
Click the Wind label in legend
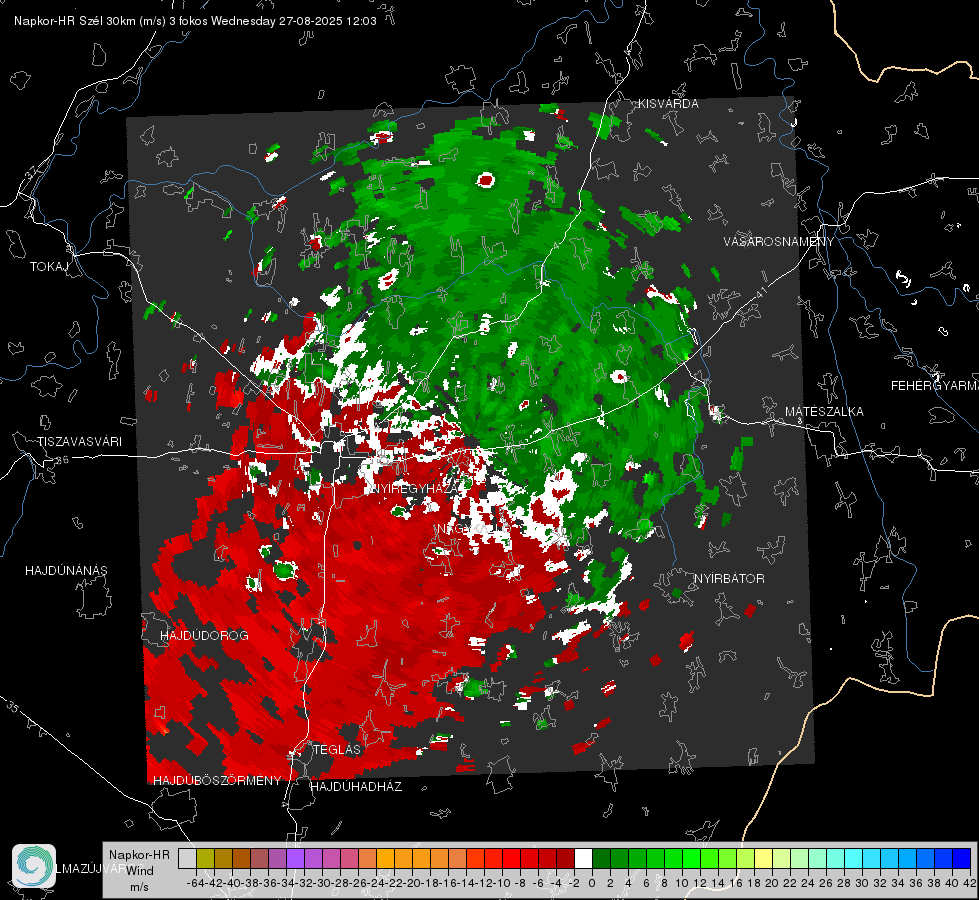point(140,870)
